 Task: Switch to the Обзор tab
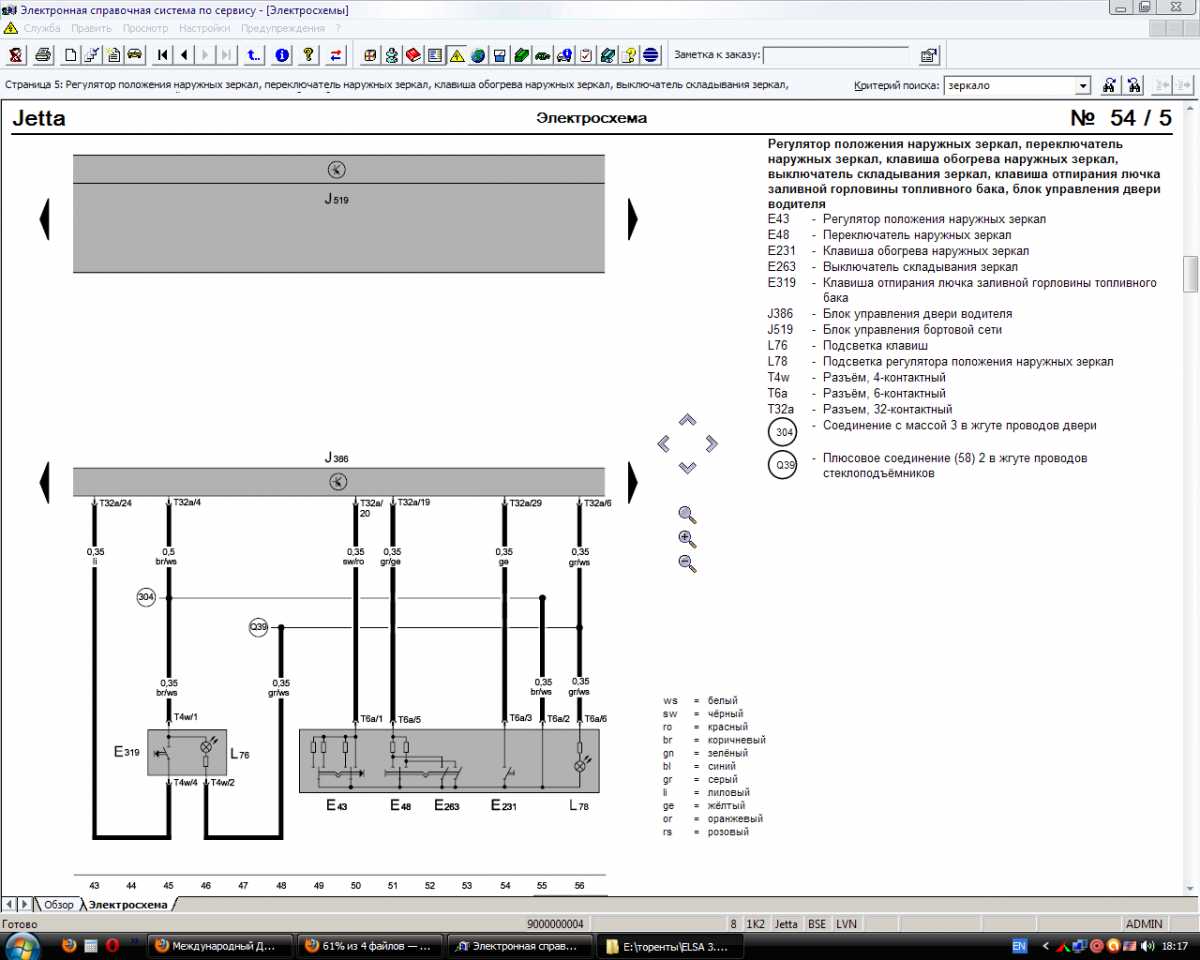[x=58, y=904]
